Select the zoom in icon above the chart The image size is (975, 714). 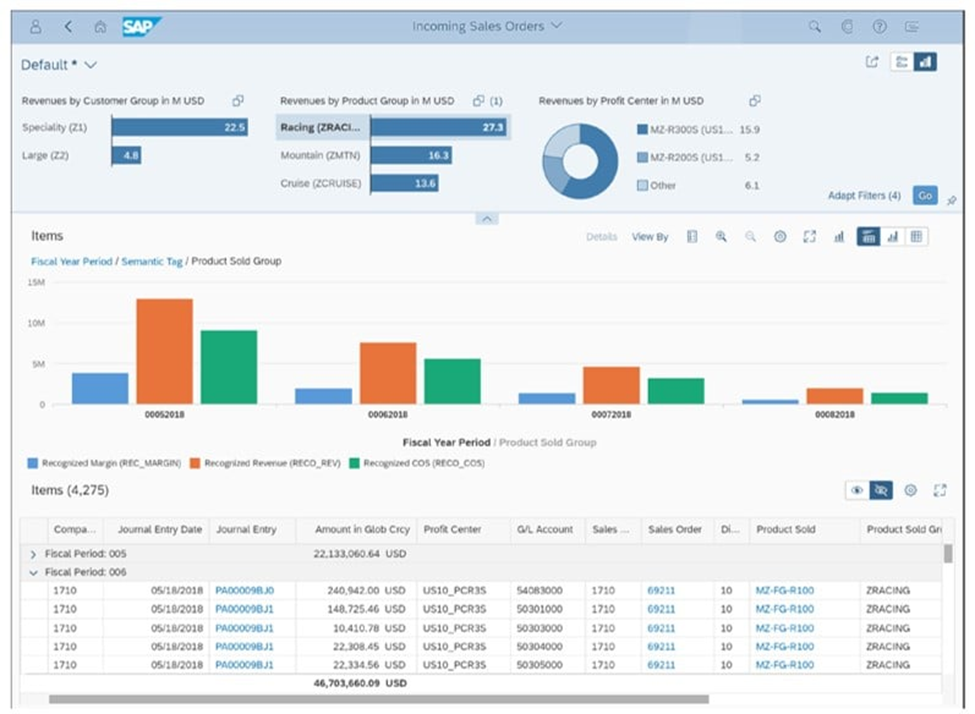pyautogui.click(x=720, y=237)
